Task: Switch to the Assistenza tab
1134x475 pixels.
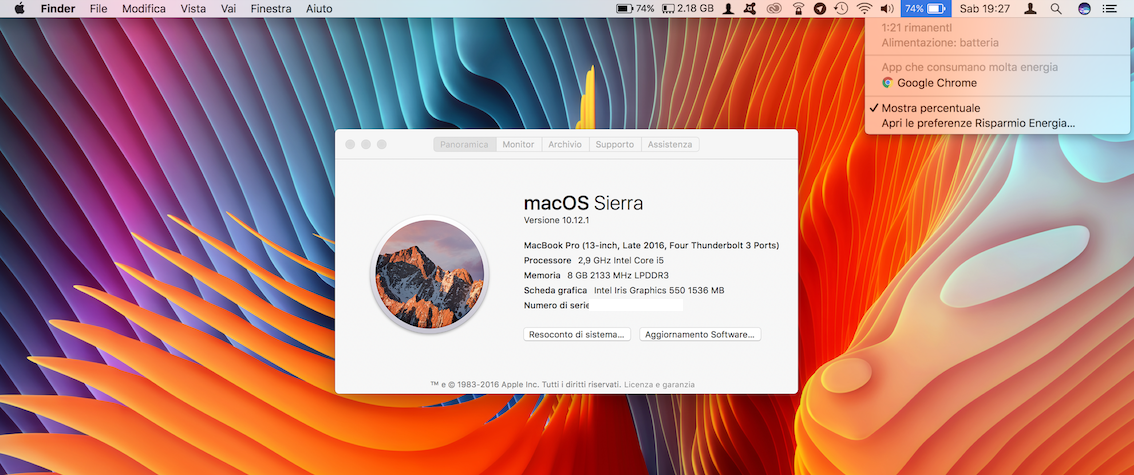Action: pyautogui.click(x=670, y=145)
